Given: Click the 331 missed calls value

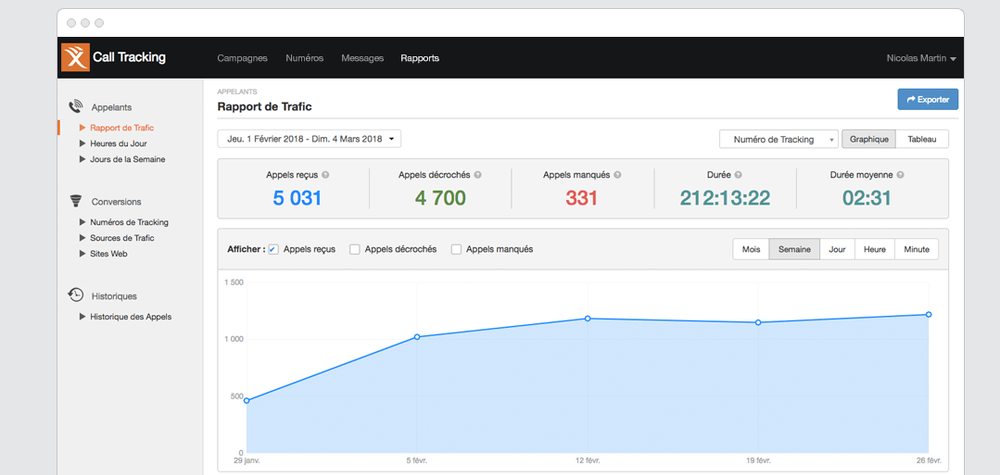Looking at the screenshot, I should pos(581,198).
